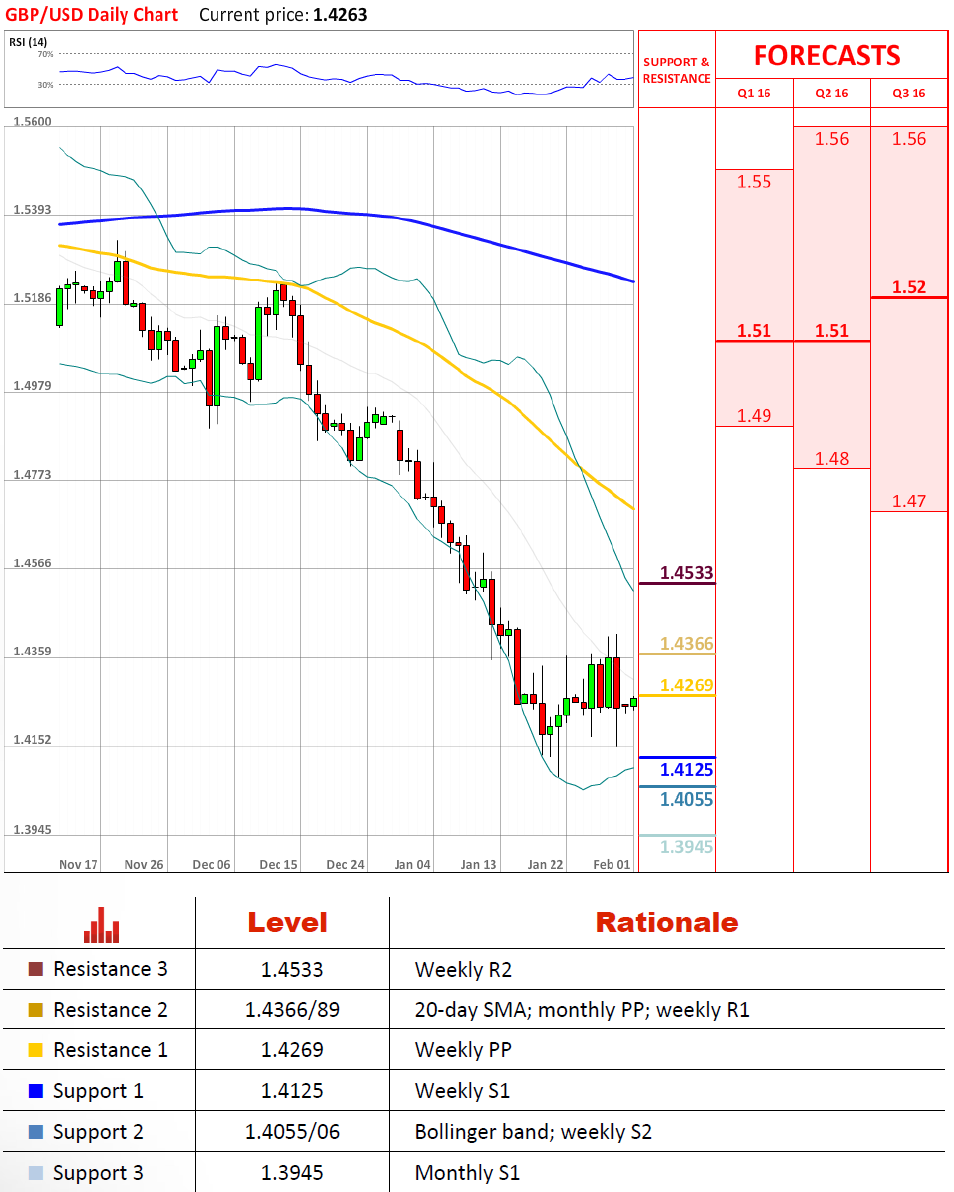The width and height of the screenshot is (954, 1192).
Task: Select the 'Q2 16' forecast column header
Action: click(832, 93)
